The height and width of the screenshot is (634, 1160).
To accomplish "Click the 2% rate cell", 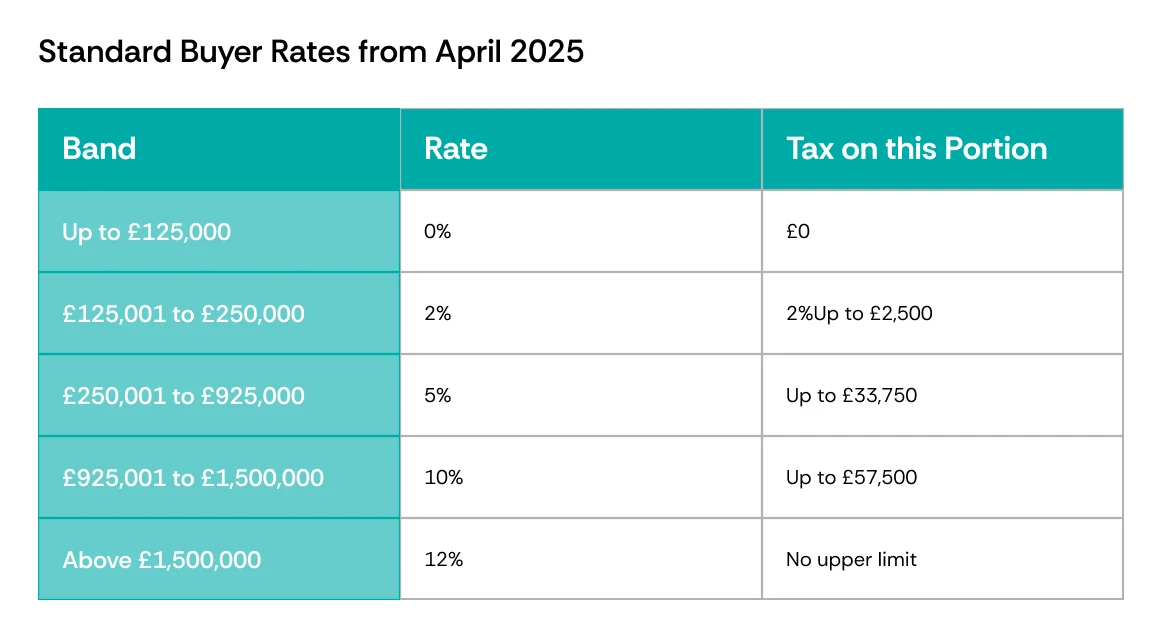I will click(x=581, y=314).
